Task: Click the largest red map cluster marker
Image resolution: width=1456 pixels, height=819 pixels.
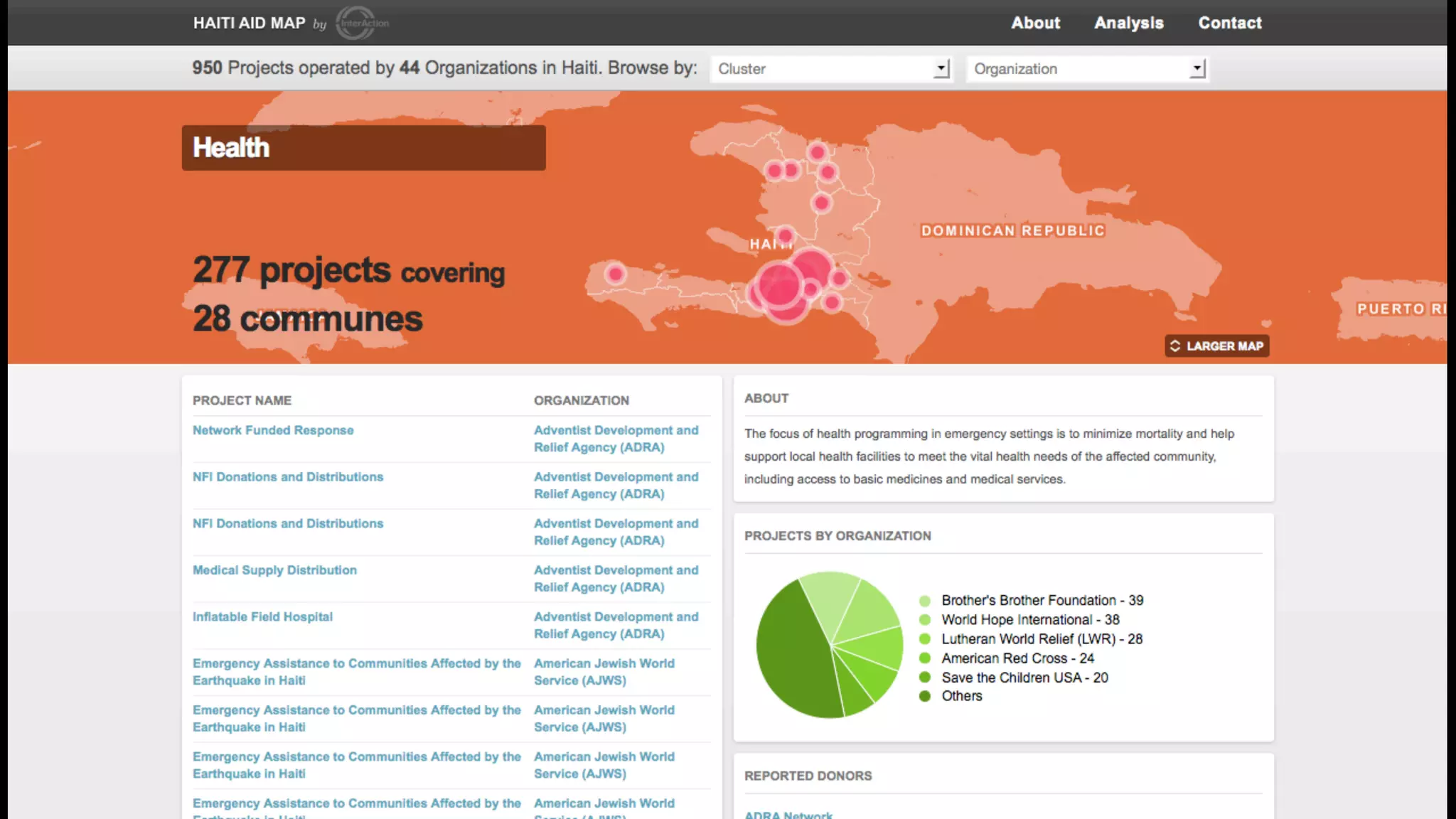Action: click(x=781, y=286)
